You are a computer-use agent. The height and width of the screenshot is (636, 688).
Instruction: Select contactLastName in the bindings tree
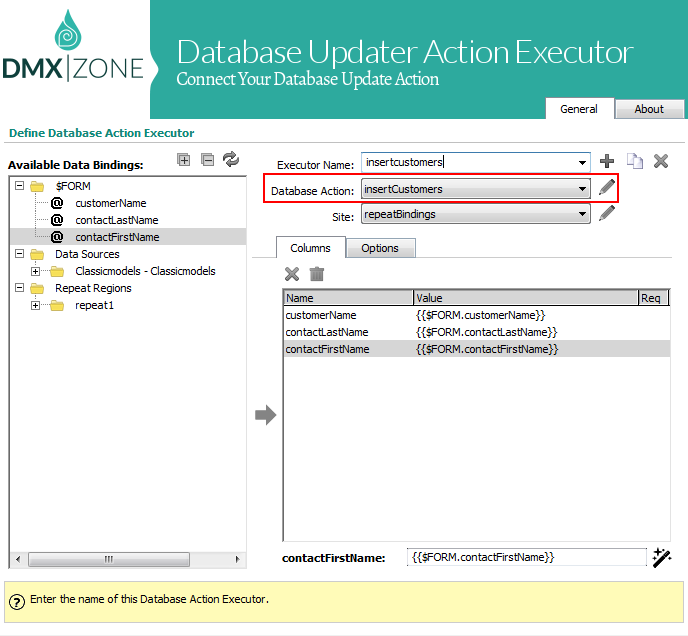(117, 220)
